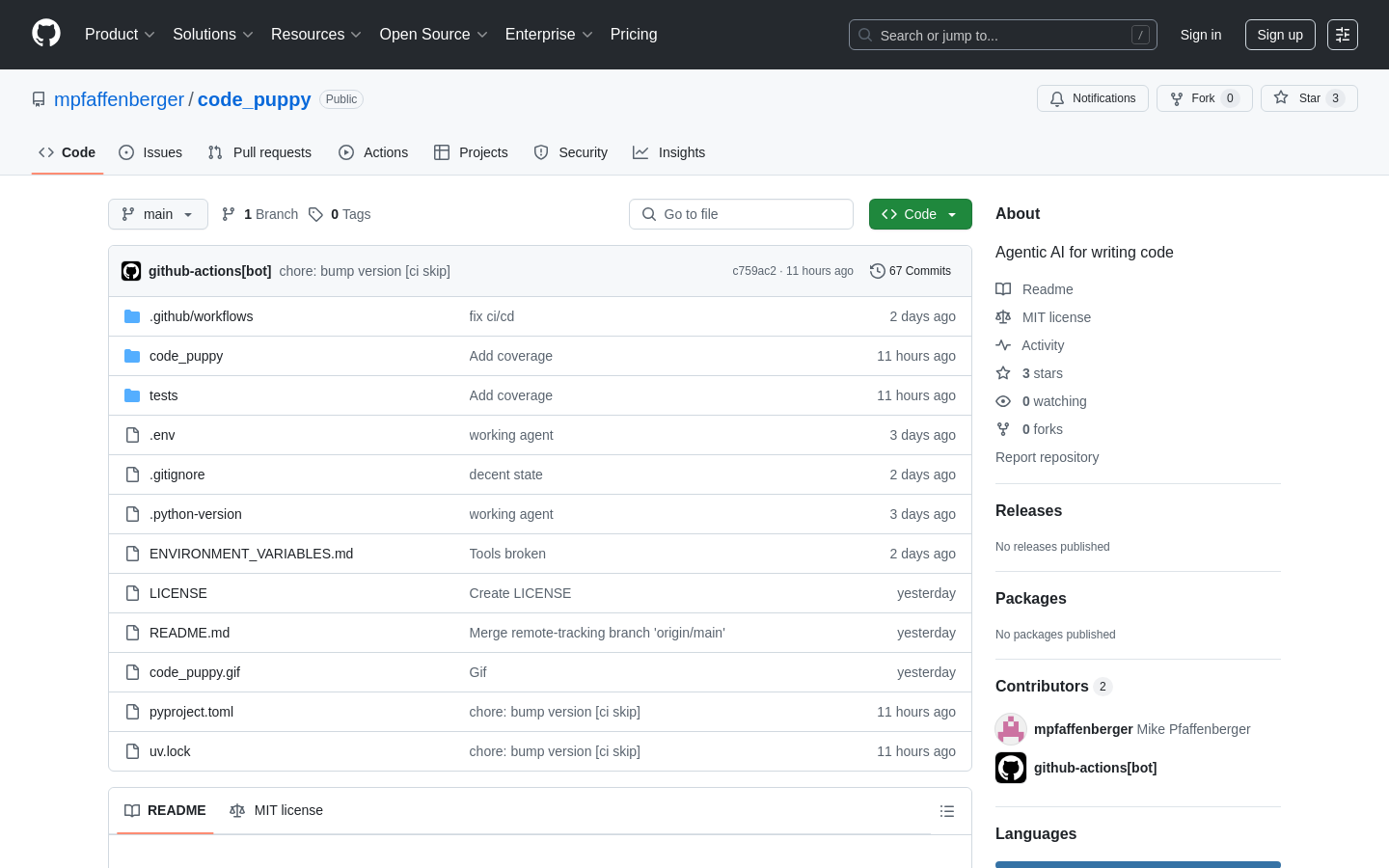Click the star icon next to 3 stars

(1003, 373)
